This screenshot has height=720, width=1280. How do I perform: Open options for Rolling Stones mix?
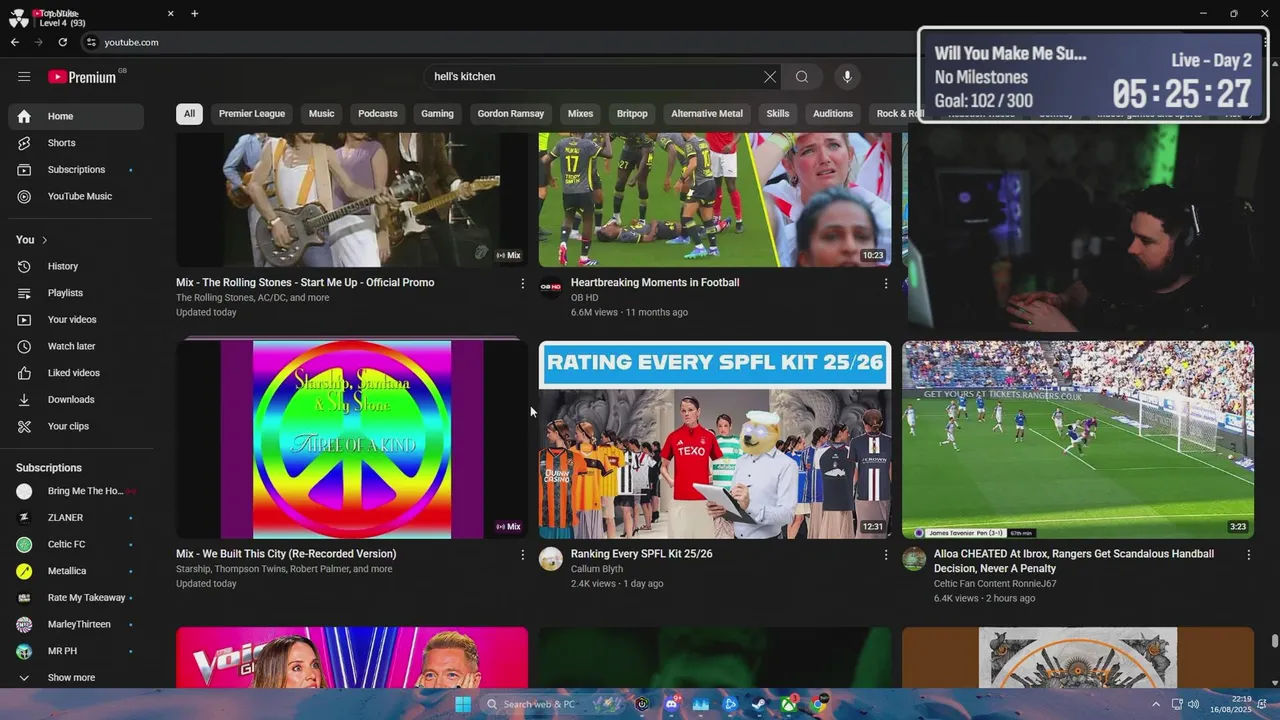pyautogui.click(x=522, y=284)
